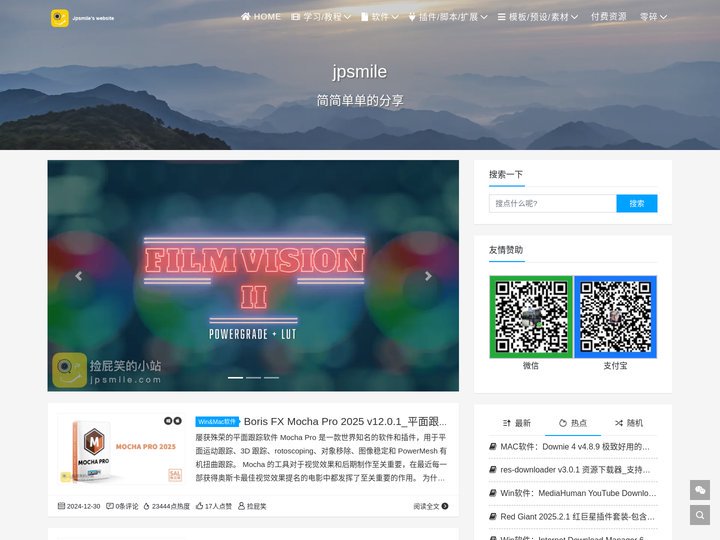Click the 最新 sort icon
This screenshot has height=540, width=720.
(x=506, y=423)
